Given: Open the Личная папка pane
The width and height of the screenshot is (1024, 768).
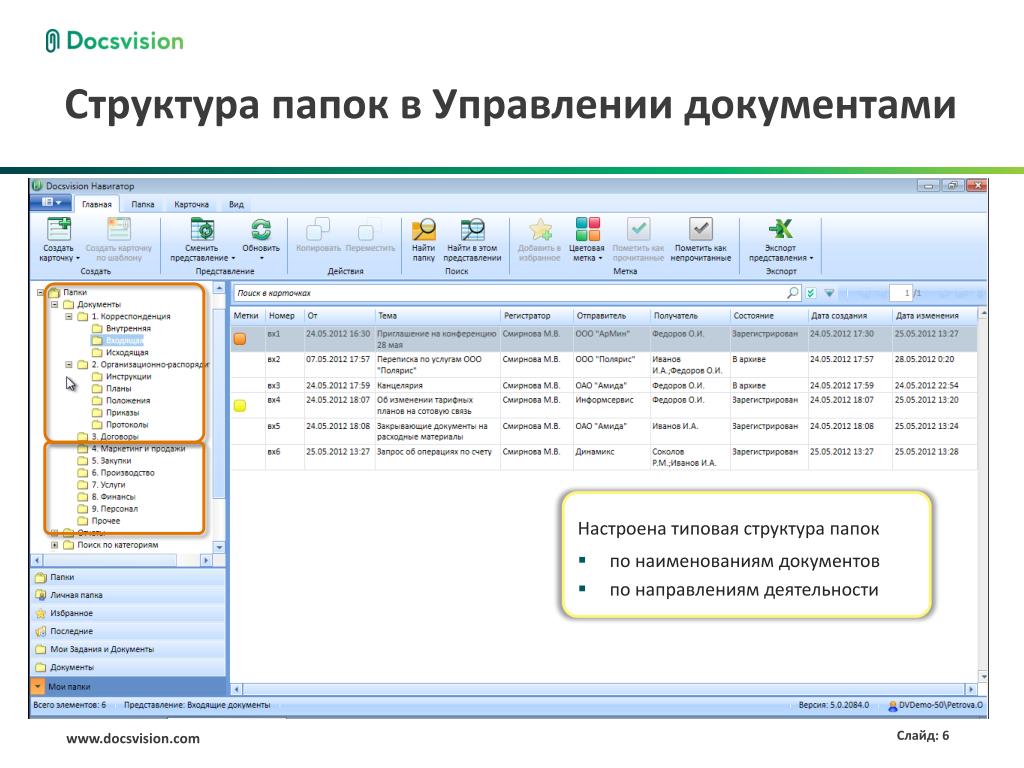Looking at the screenshot, I should click(x=129, y=595).
